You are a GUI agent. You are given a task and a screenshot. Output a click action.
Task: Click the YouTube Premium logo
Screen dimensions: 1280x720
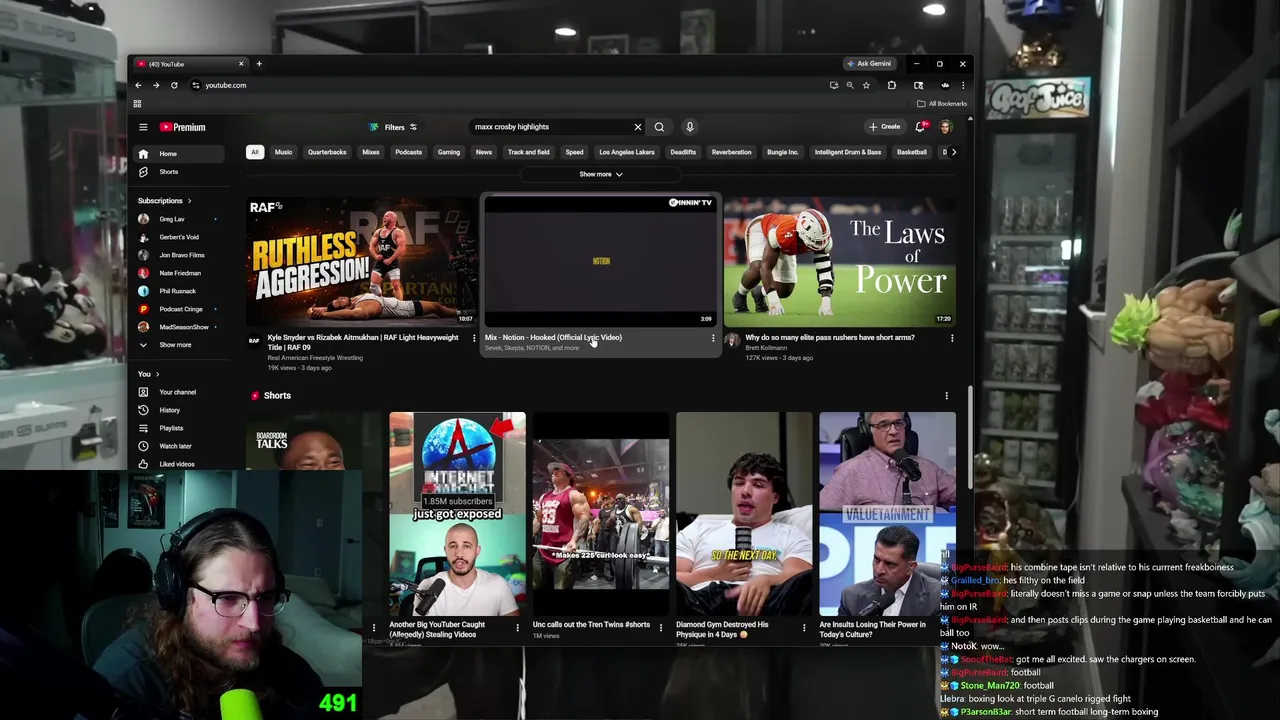[x=182, y=127]
